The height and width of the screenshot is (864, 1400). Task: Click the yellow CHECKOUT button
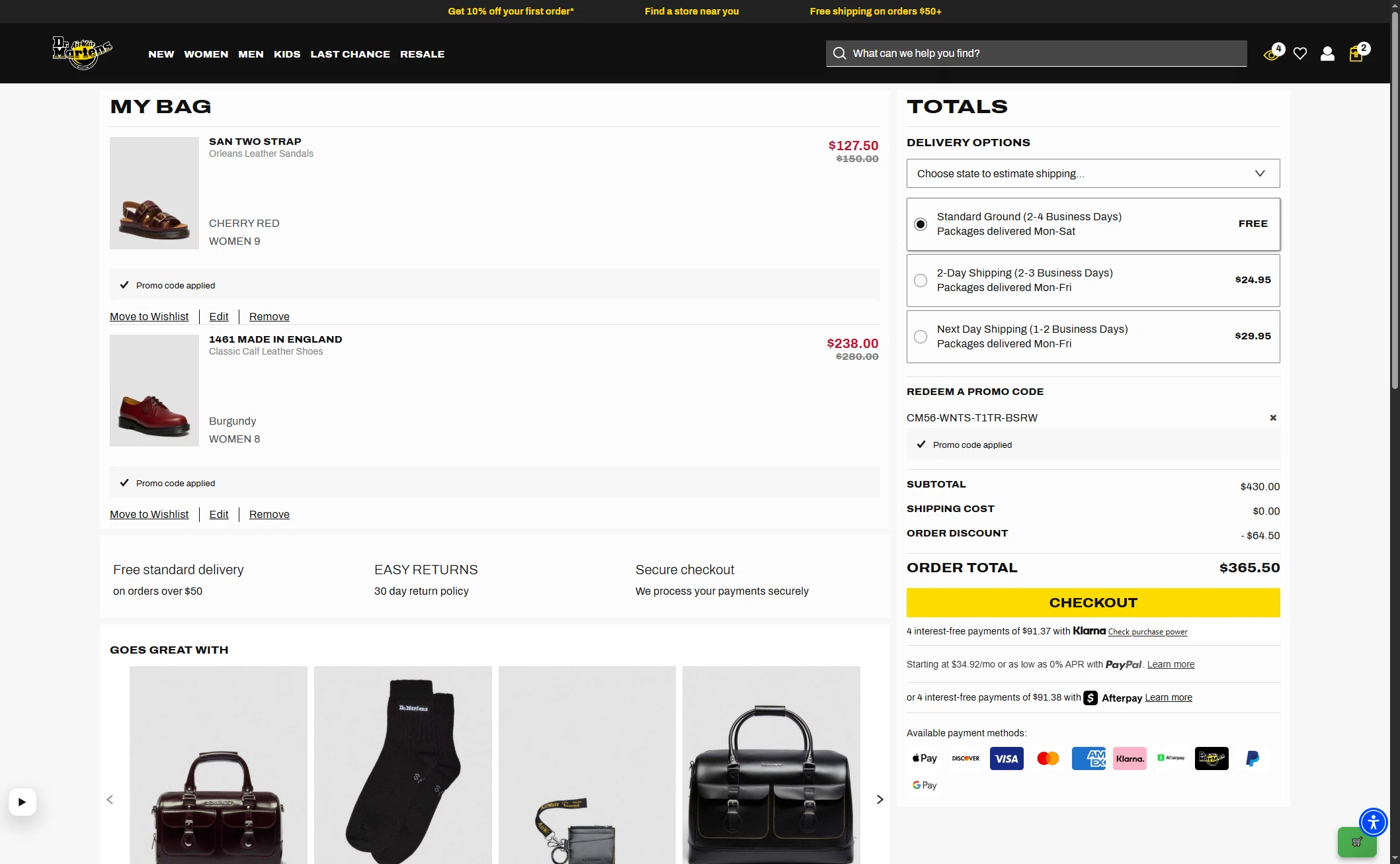(x=1093, y=603)
